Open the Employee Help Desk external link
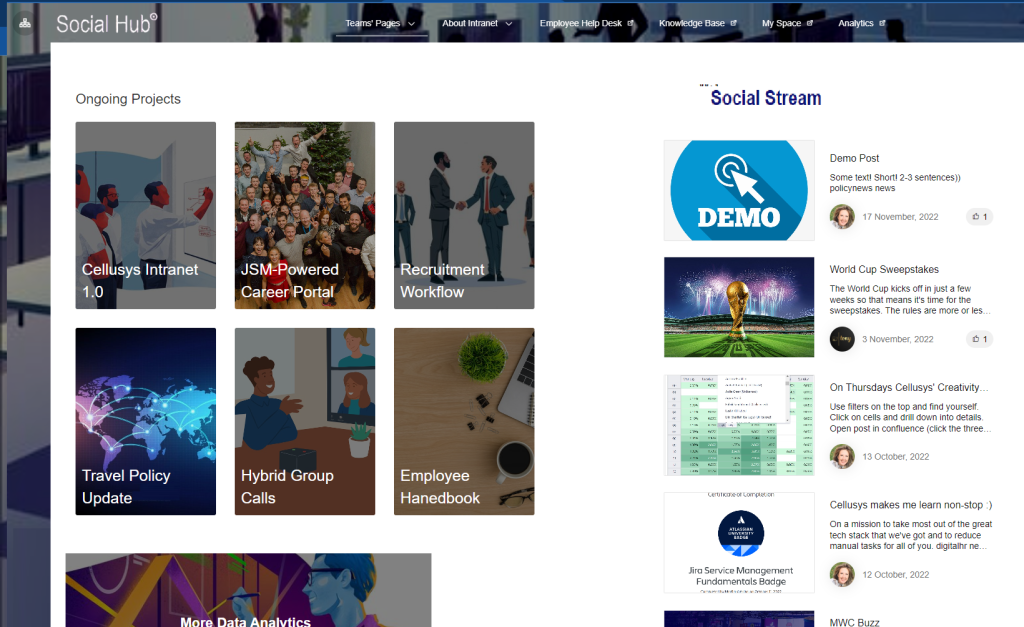 [x=586, y=23]
